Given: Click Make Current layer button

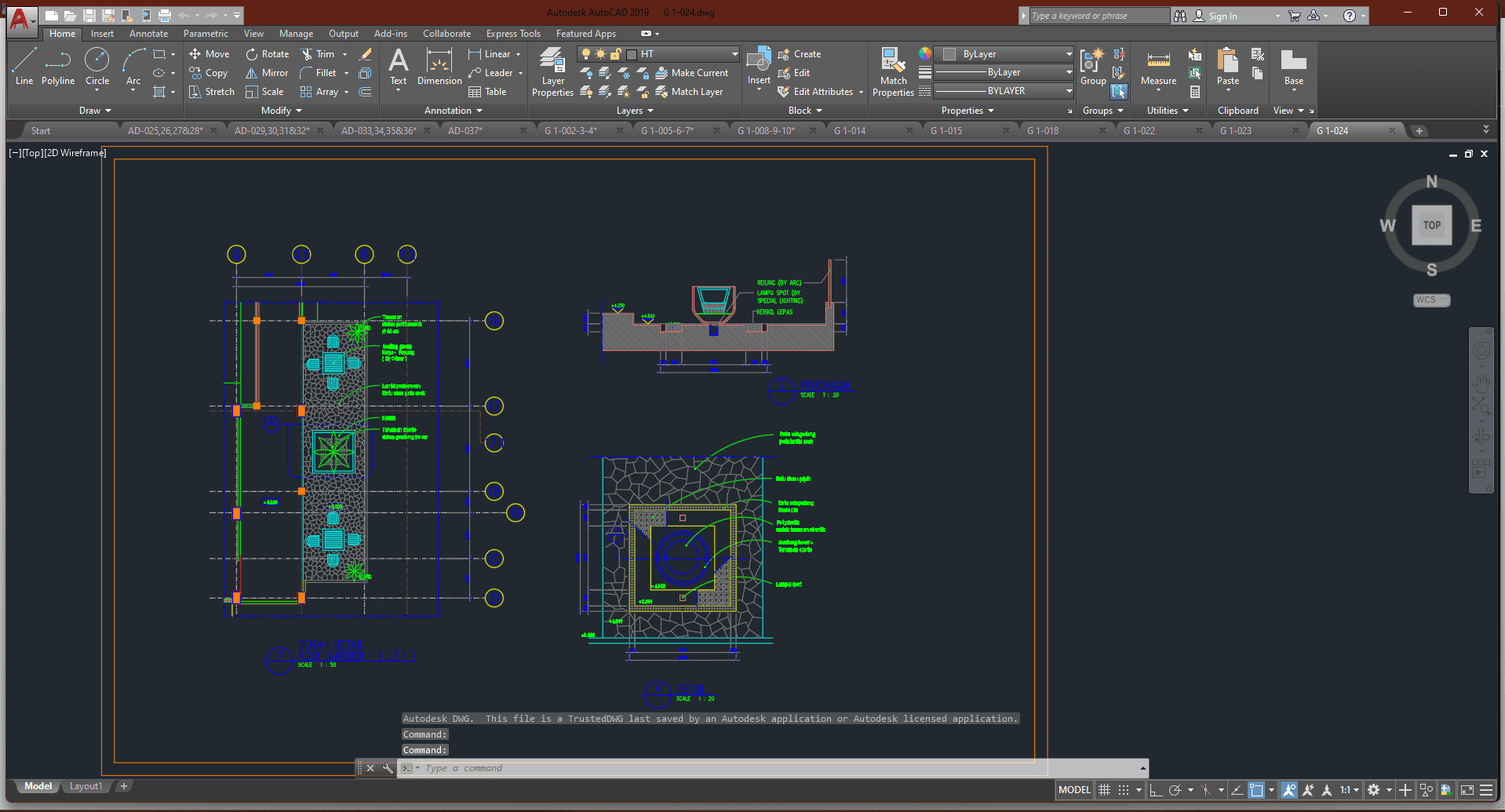Looking at the screenshot, I should (693, 73).
